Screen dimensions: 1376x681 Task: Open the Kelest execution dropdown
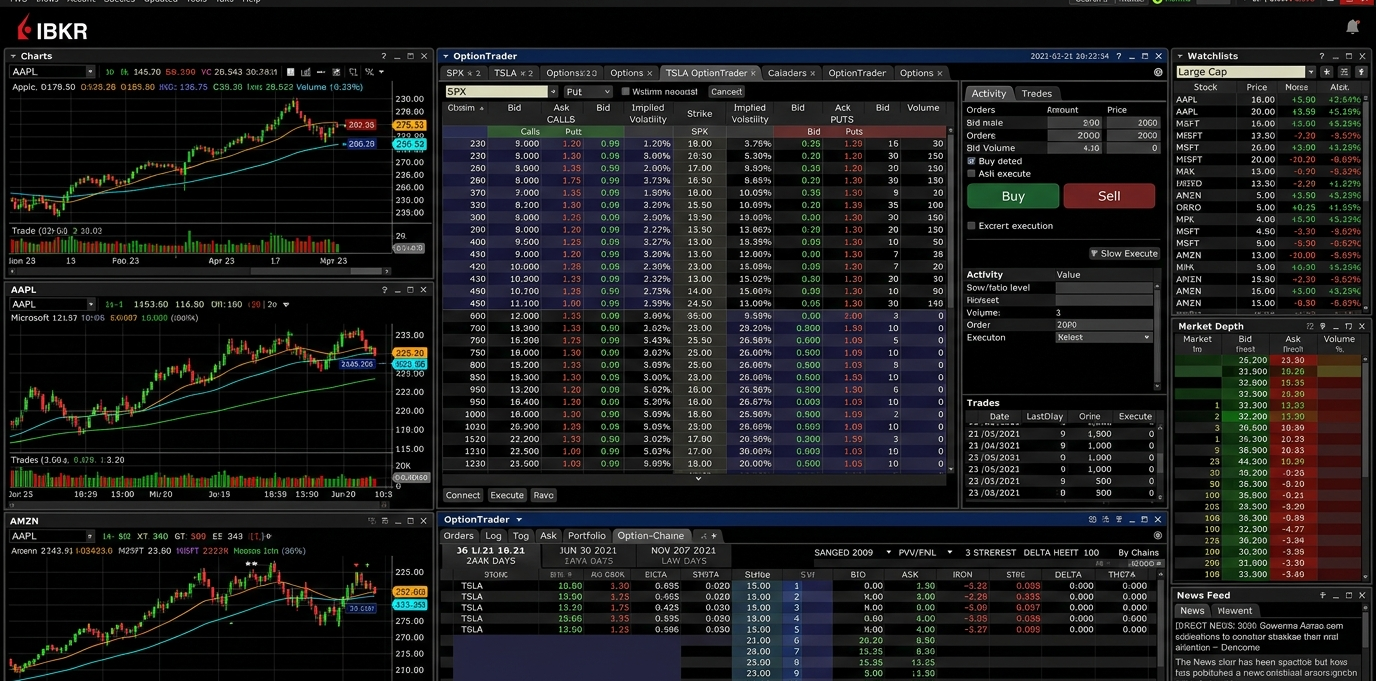click(1103, 337)
